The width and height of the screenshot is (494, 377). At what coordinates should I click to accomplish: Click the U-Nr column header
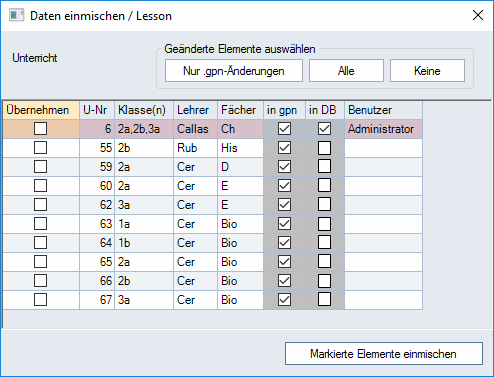pos(97,110)
